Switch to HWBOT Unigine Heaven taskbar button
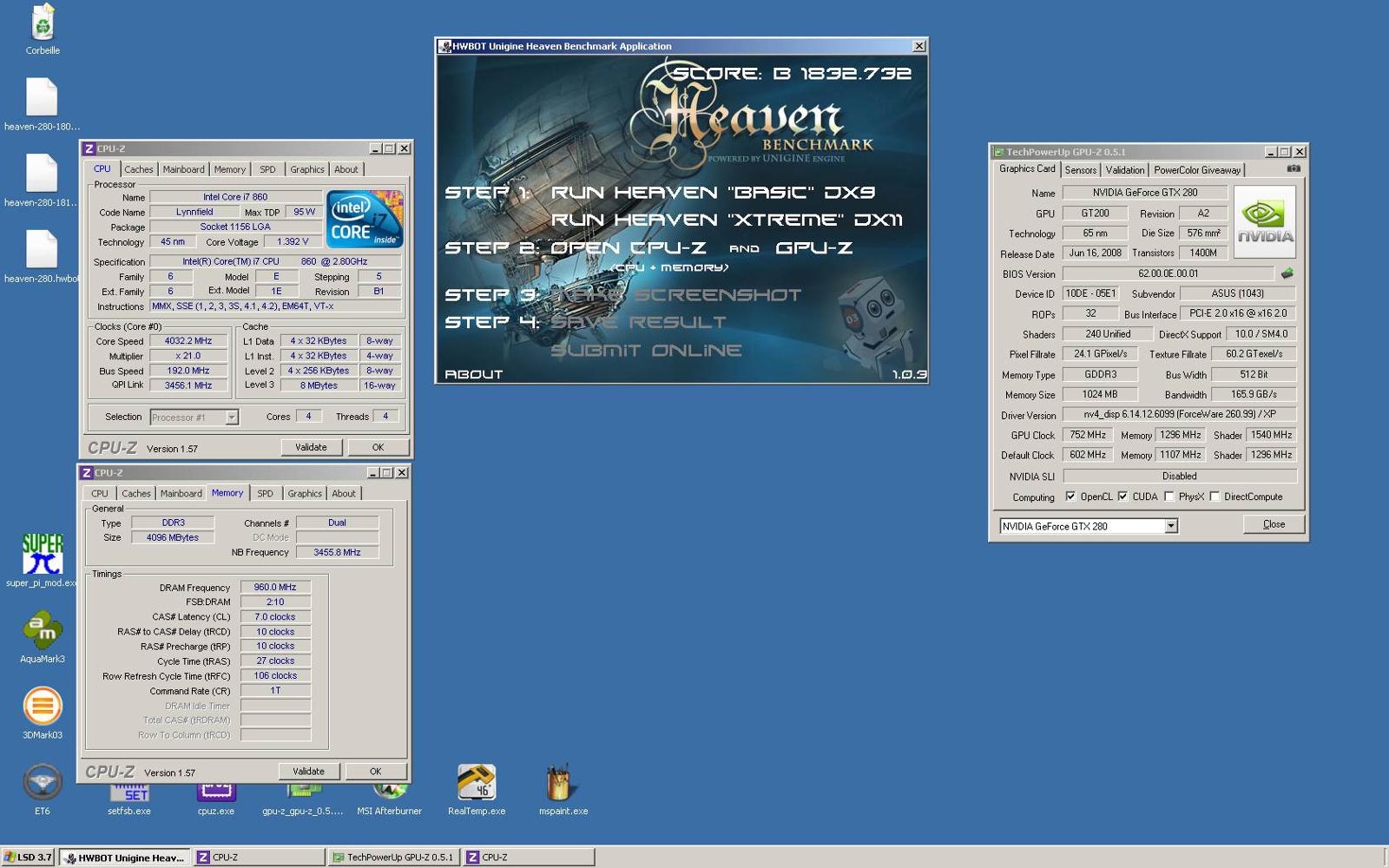This screenshot has height=868, width=1389. pos(125,857)
